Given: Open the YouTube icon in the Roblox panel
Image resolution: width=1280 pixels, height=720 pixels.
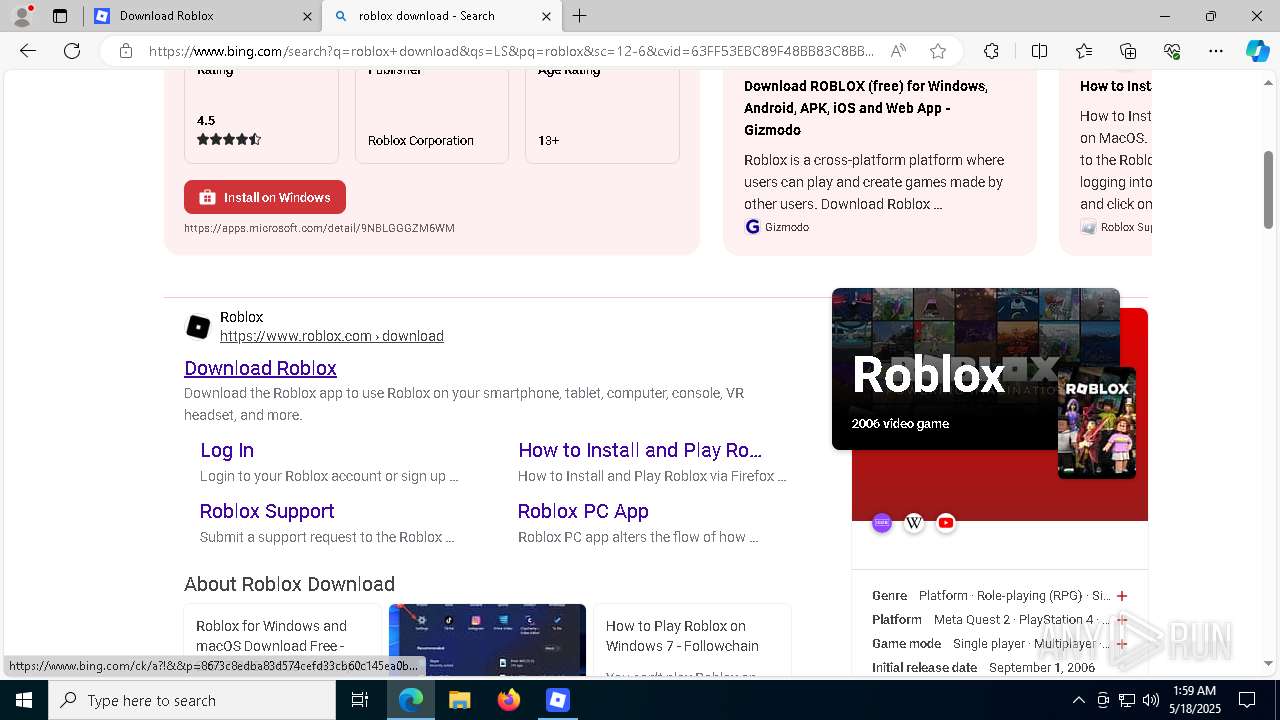Looking at the screenshot, I should [x=946, y=523].
